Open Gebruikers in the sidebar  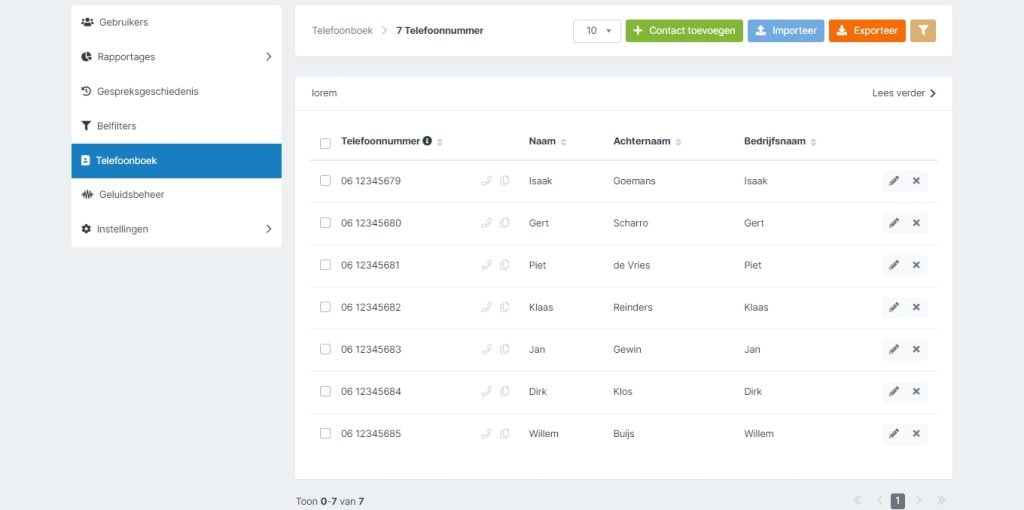(x=176, y=22)
